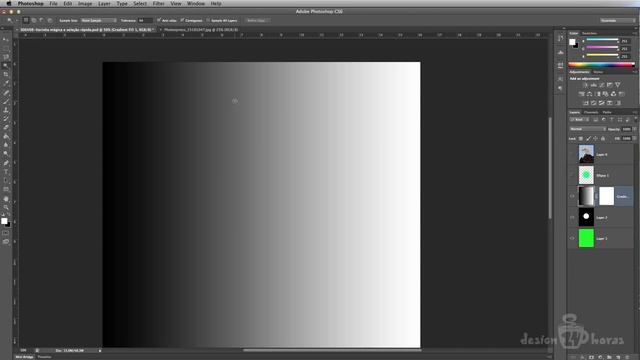
Task: Toggle the Contiguous checkbox
Action: pos(182,20)
